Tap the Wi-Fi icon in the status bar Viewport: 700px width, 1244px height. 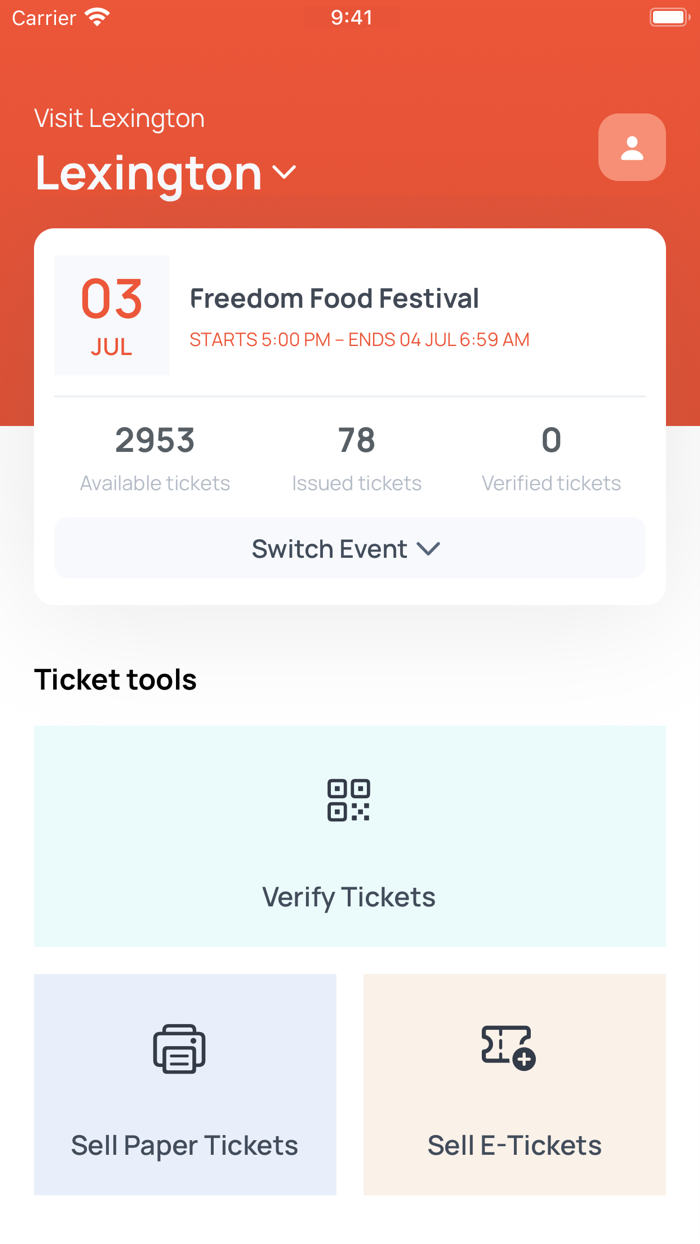click(x=97, y=16)
